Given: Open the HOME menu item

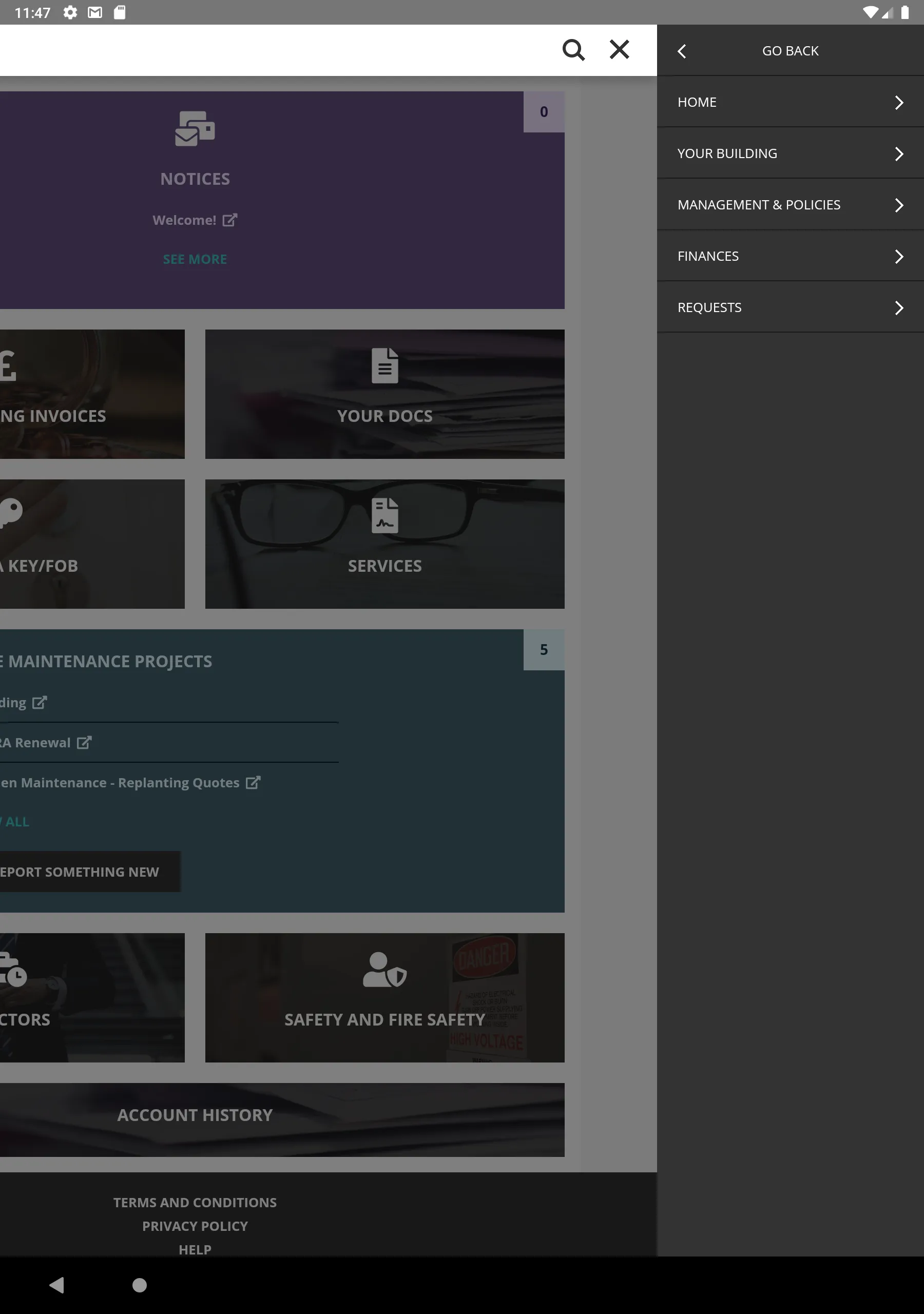Looking at the screenshot, I should tap(791, 102).
